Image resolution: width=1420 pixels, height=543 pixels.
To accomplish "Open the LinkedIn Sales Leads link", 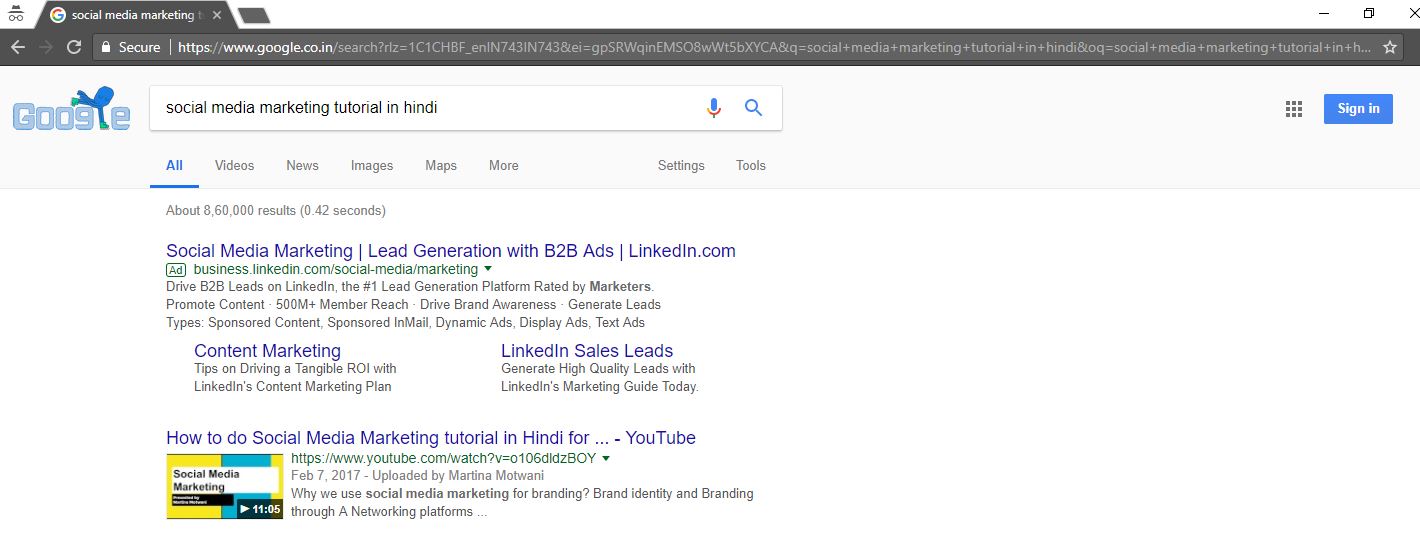I will tap(586, 351).
